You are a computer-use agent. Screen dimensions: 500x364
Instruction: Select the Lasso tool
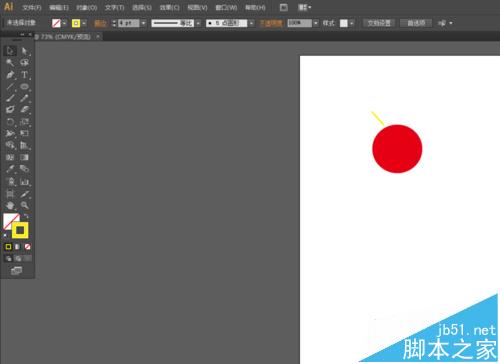(24, 63)
